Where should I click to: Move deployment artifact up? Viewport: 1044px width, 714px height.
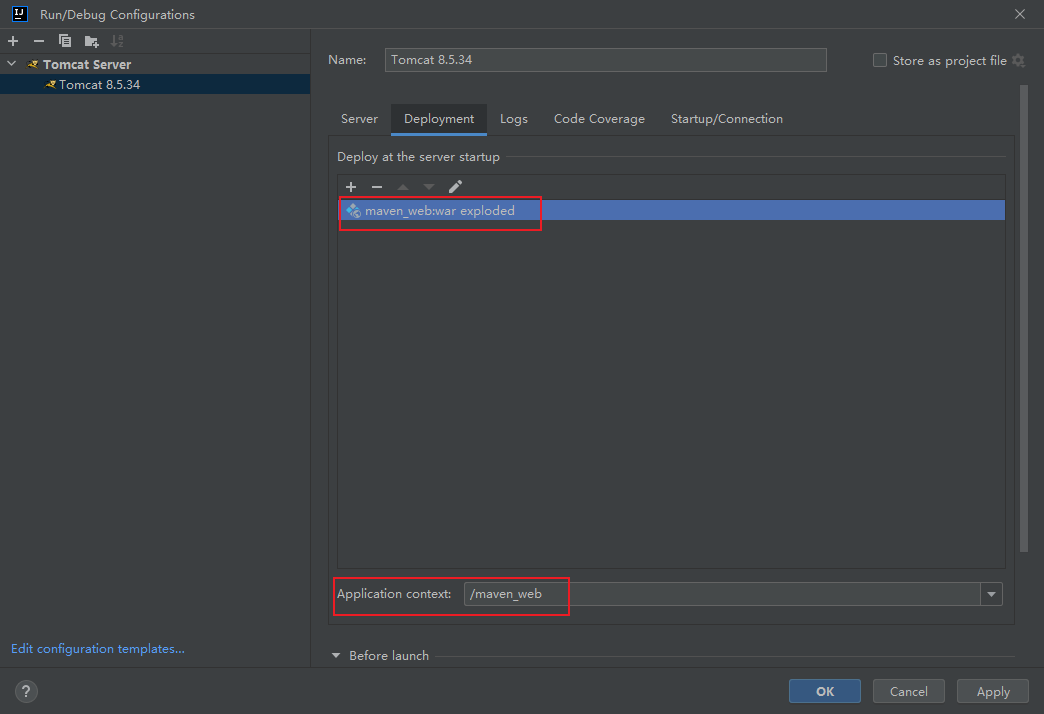pos(403,187)
